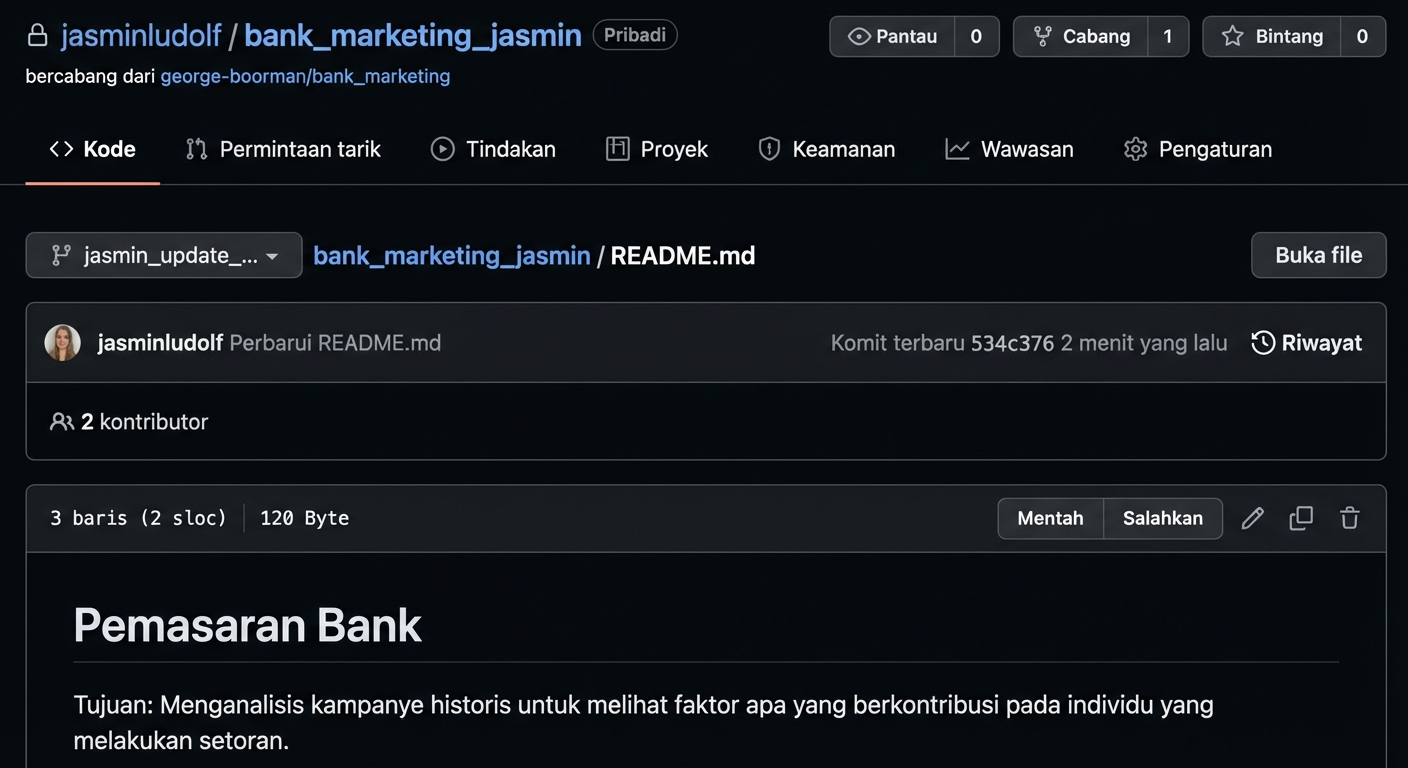
Task: Open the Permintaan tarik tab
Action: 283,149
